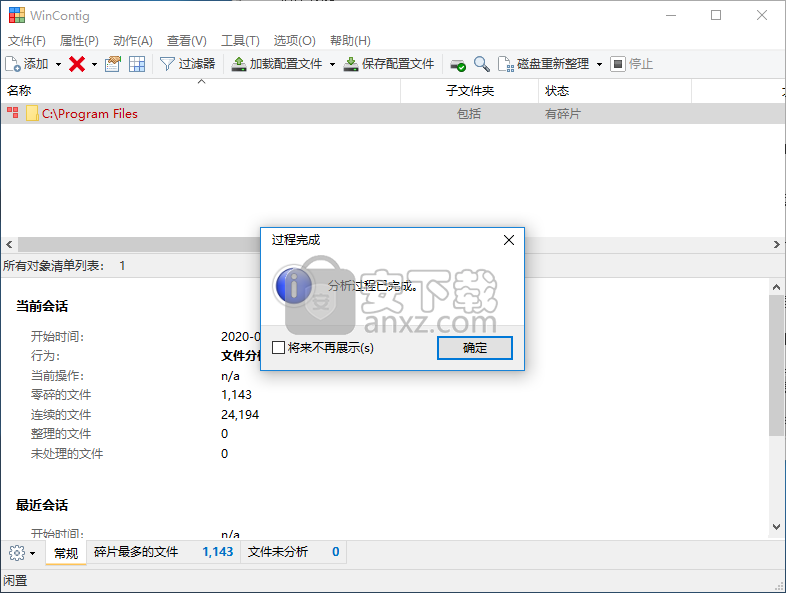The image size is (786, 593).
Task: Open the Properties (P) menu
Action: coord(79,41)
